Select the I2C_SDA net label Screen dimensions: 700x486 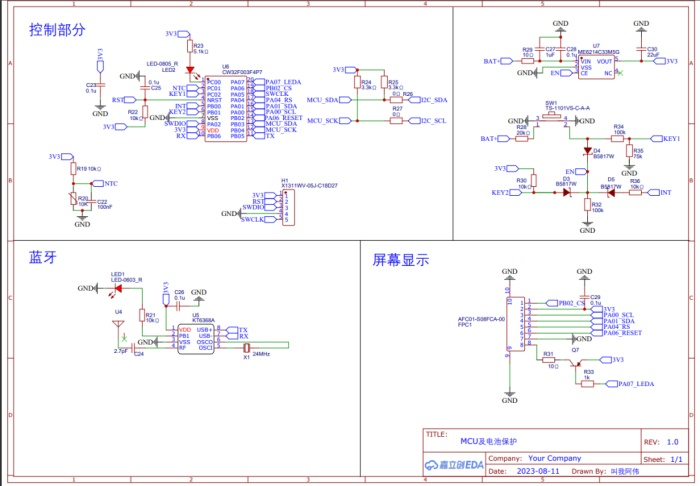pyautogui.click(x=433, y=100)
